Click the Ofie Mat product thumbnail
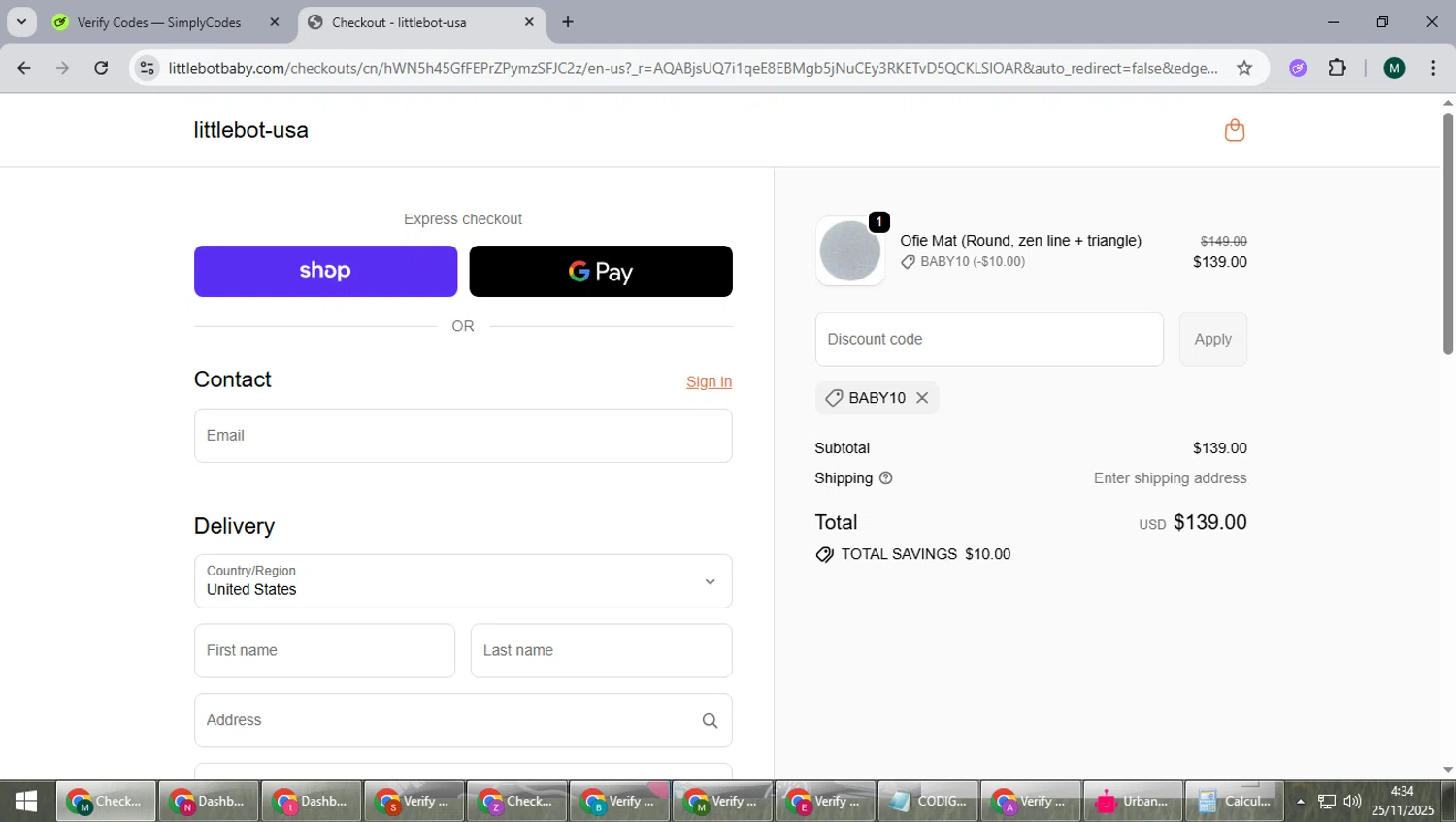1456x822 pixels. pos(850,251)
